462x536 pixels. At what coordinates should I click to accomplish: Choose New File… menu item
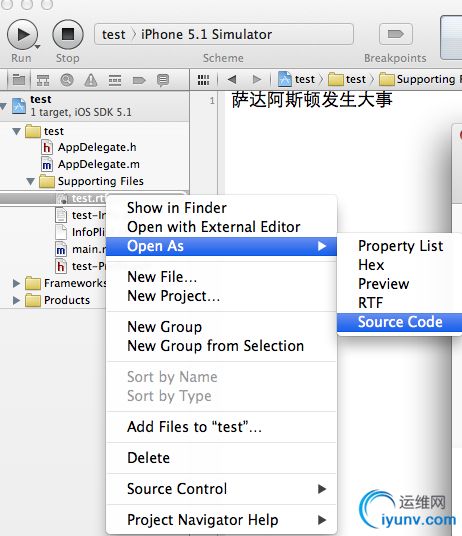221,277
